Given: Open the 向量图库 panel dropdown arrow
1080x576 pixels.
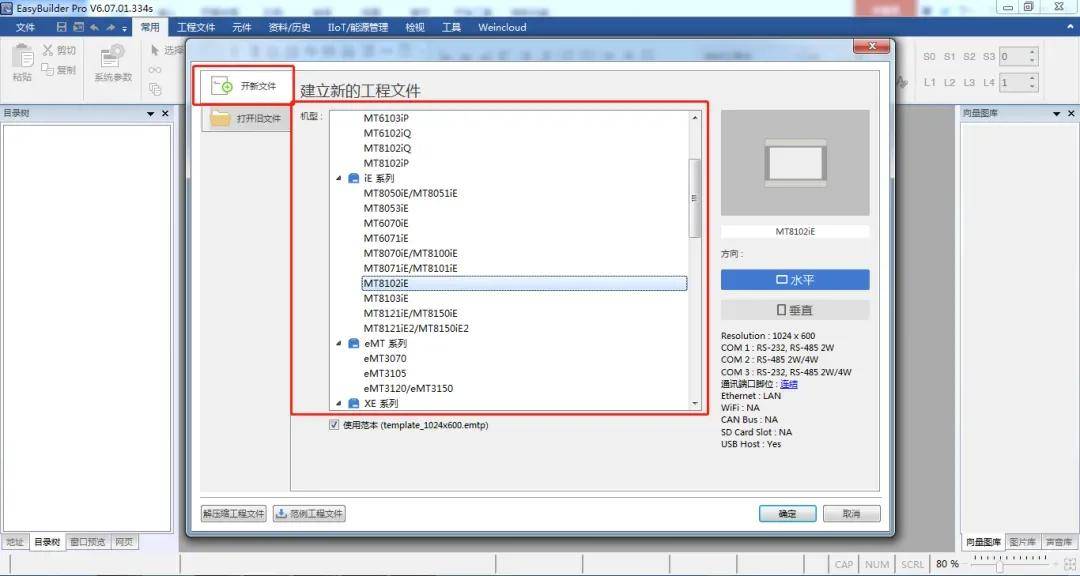Looking at the screenshot, I should (x=1057, y=114).
